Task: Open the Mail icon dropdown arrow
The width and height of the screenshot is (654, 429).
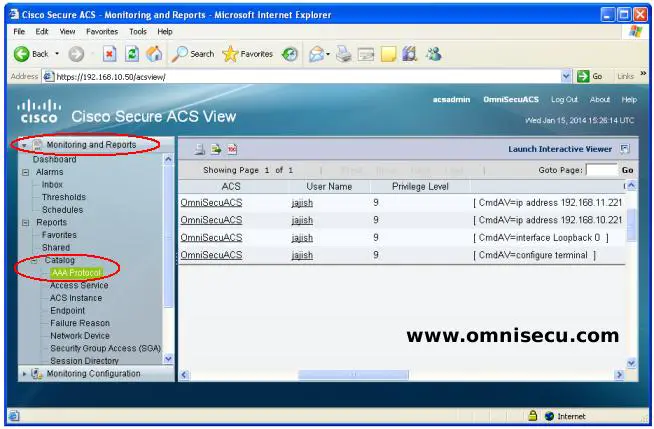Action: coord(328,54)
